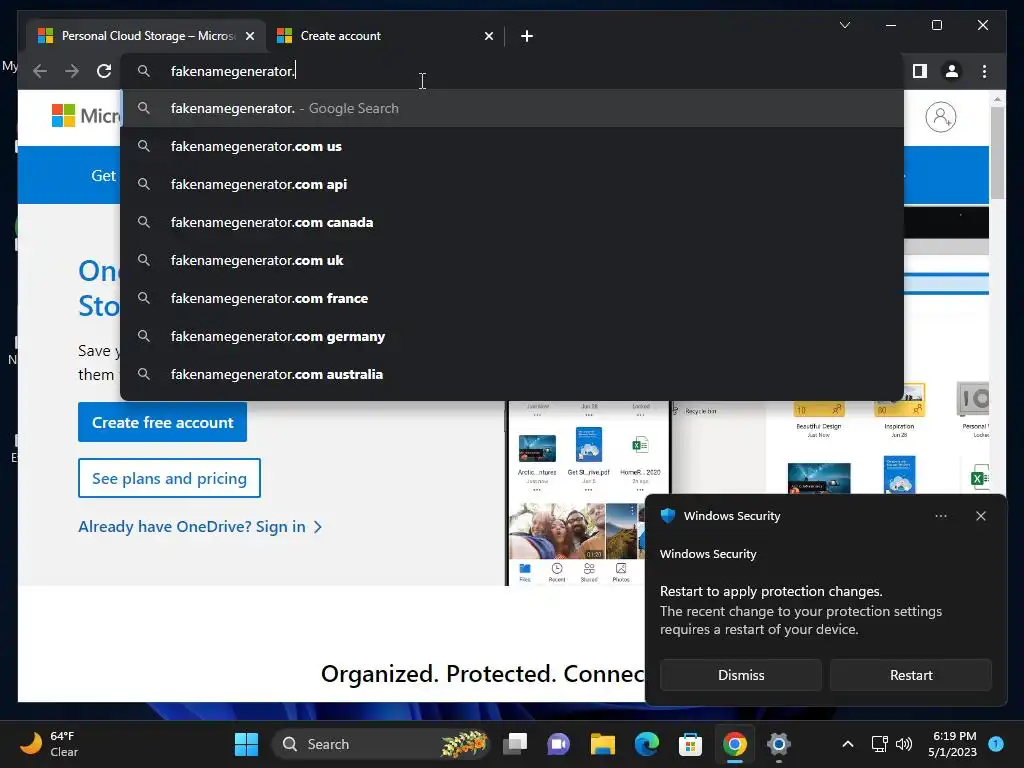
Task: Click the Chrome icon in taskbar
Action: click(x=735, y=744)
